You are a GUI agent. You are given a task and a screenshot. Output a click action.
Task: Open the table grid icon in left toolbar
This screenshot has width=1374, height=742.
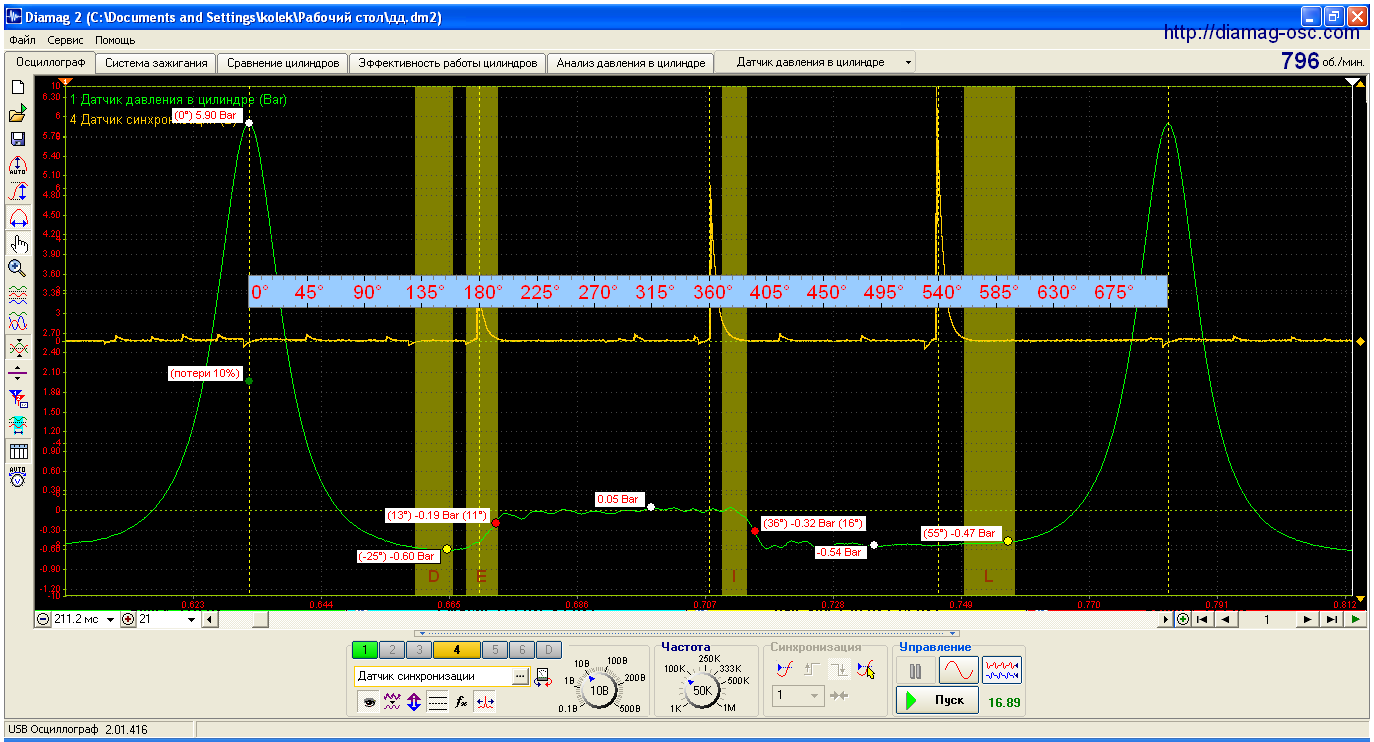pyautogui.click(x=17, y=451)
